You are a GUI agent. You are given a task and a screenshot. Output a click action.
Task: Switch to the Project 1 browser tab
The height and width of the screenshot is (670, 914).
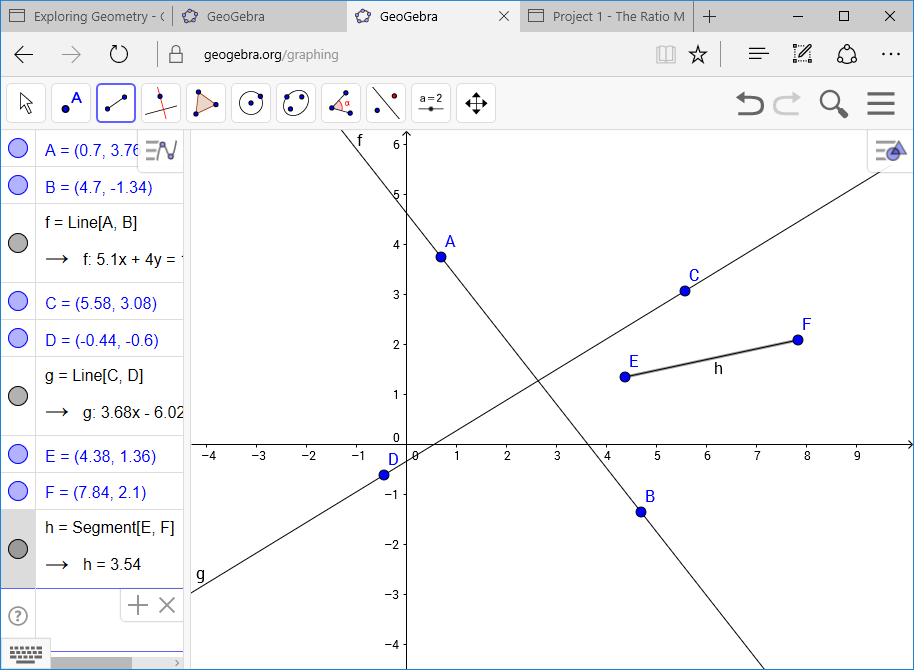tap(607, 16)
